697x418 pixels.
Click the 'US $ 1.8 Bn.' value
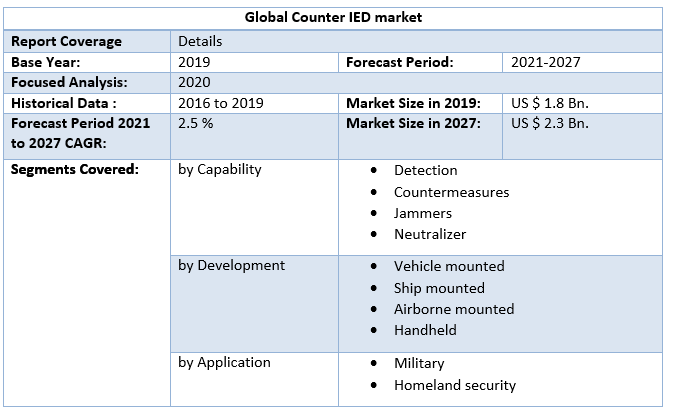(549, 103)
